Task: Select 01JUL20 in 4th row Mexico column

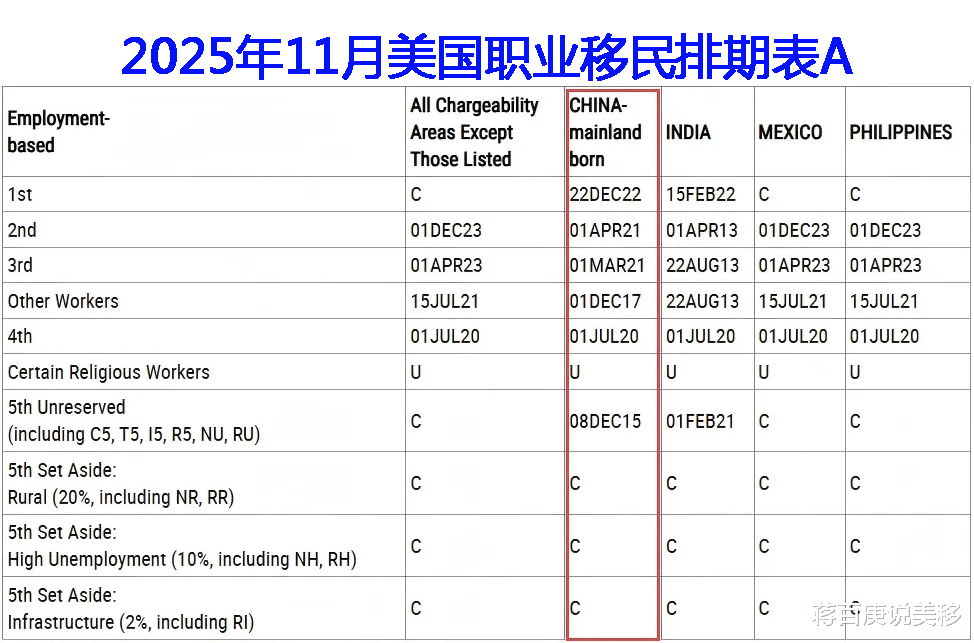Action: click(793, 336)
